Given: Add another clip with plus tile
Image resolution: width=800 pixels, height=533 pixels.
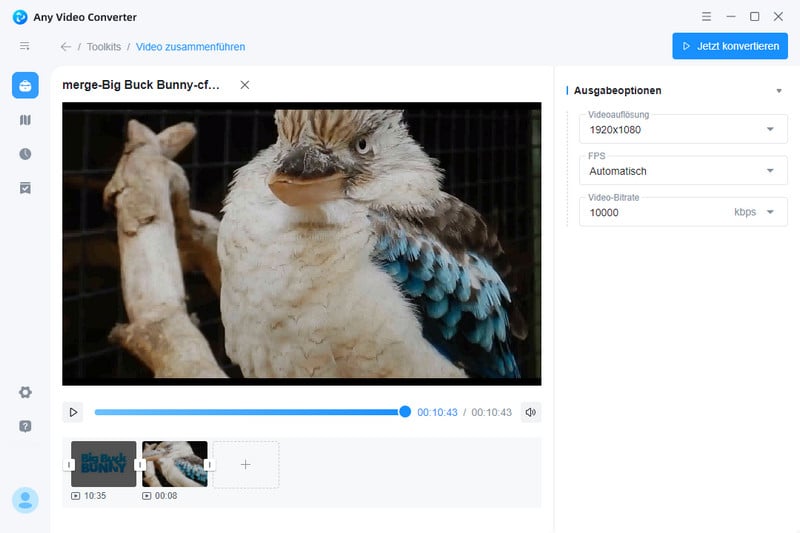Looking at the screenshot, I should coord(245,465).
